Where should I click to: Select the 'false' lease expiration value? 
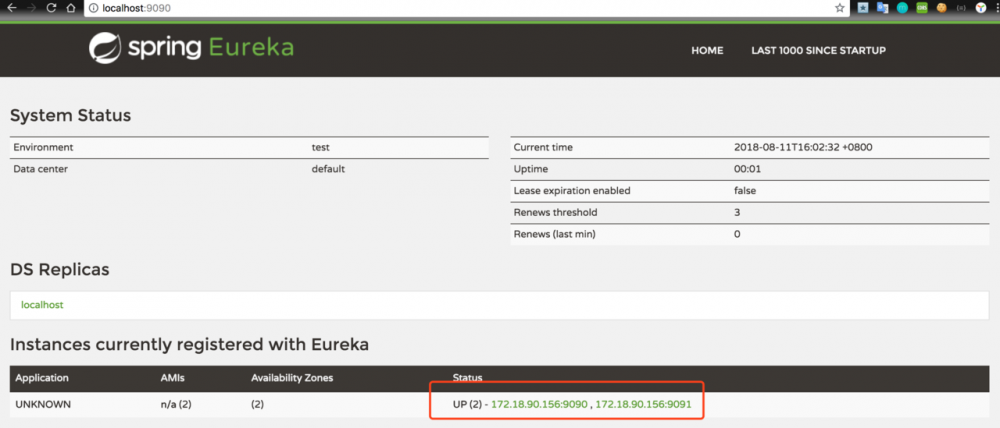click(x=746, y=191)
